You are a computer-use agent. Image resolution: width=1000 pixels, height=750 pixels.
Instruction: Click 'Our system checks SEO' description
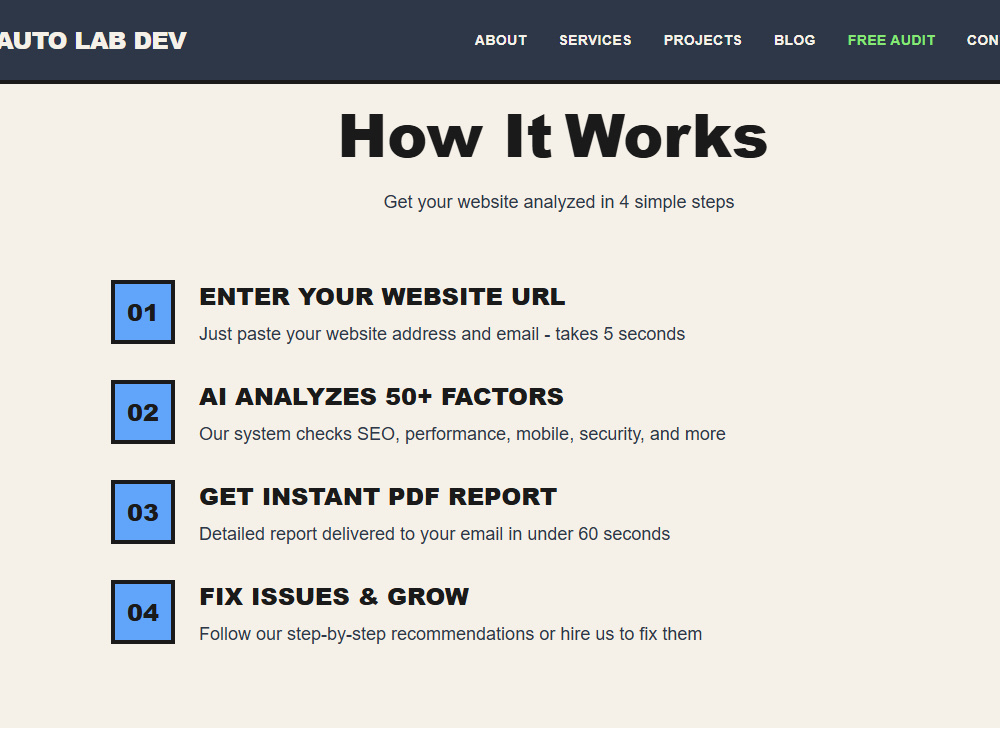[462, 434]
